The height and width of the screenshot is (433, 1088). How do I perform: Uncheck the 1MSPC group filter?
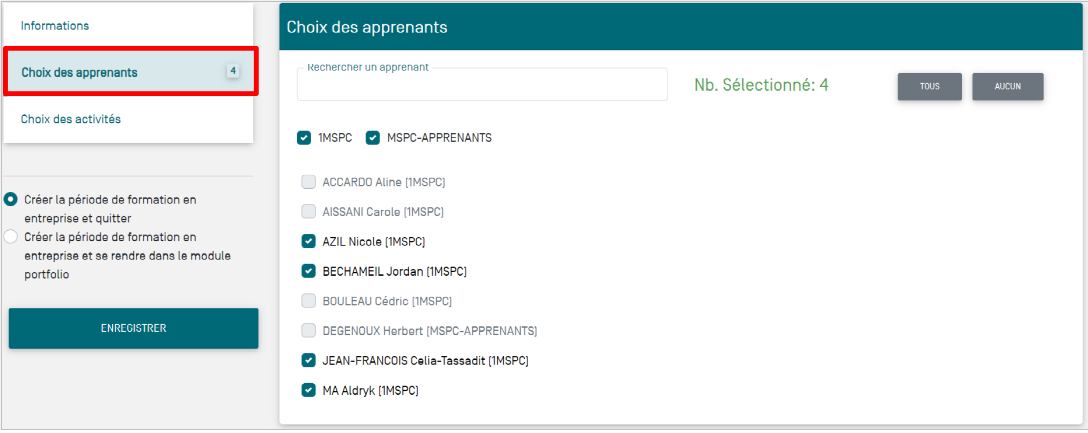(304, 138)
